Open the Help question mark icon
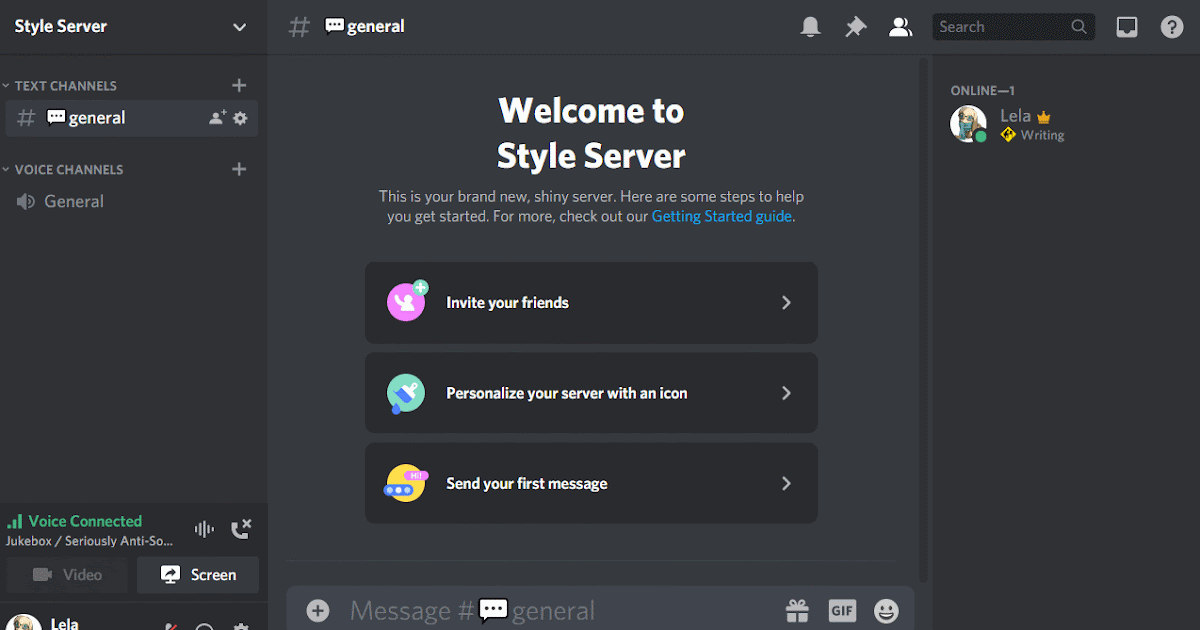This screenshot has height=630, width=1200. click(x=1172, y=27)
